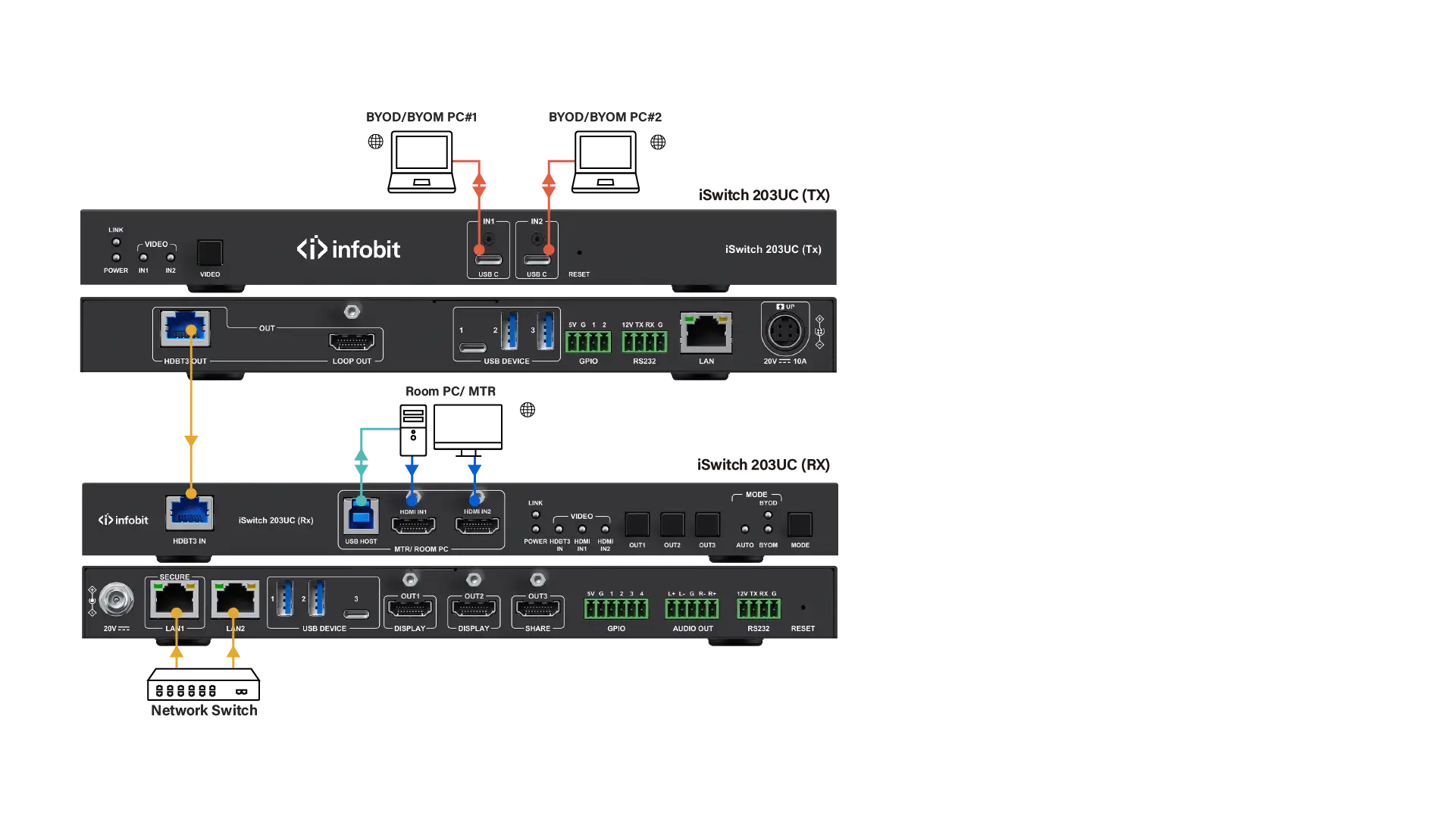Click the OUT3 SHARE HDMI port

click(x=537, y=608)
